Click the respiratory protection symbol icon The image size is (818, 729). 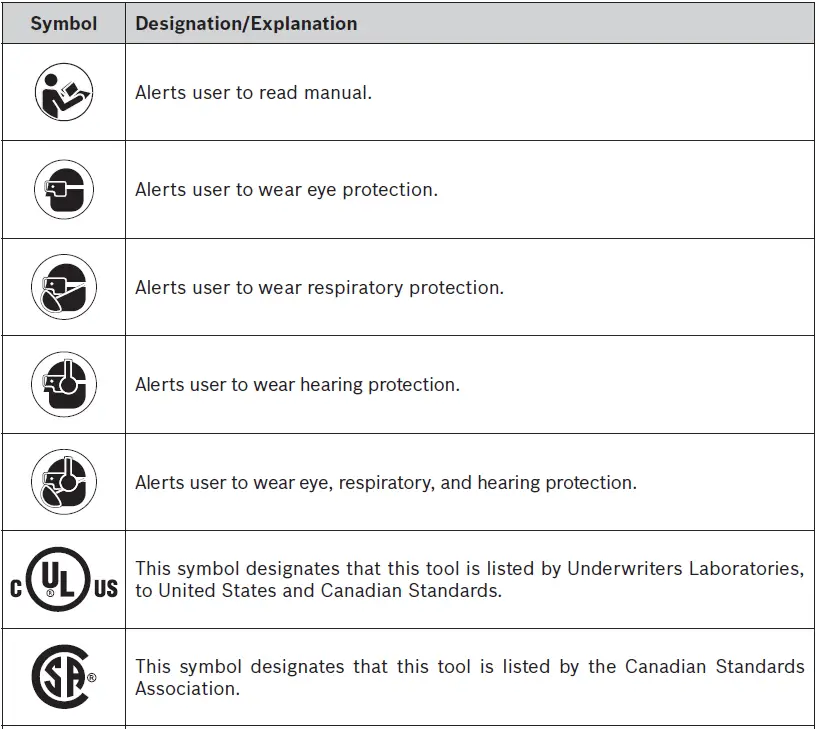pyautogui.click(x=64, y=287)
